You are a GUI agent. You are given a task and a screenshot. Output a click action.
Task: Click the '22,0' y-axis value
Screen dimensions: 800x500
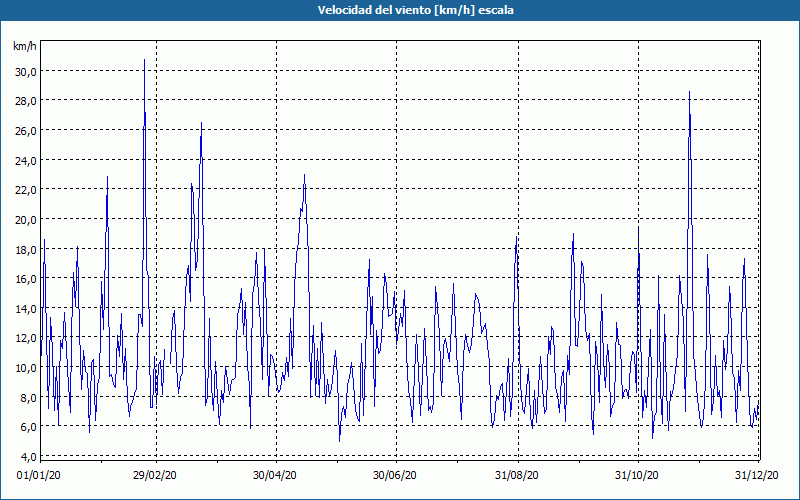coord(26,190)
